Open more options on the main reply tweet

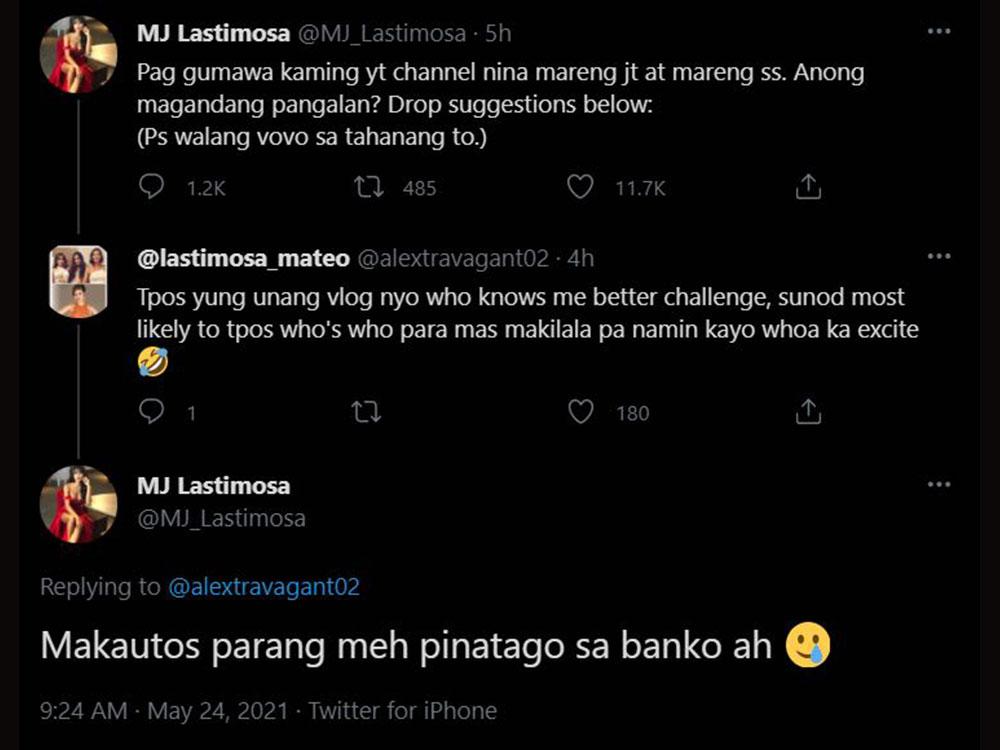[938, 484]
